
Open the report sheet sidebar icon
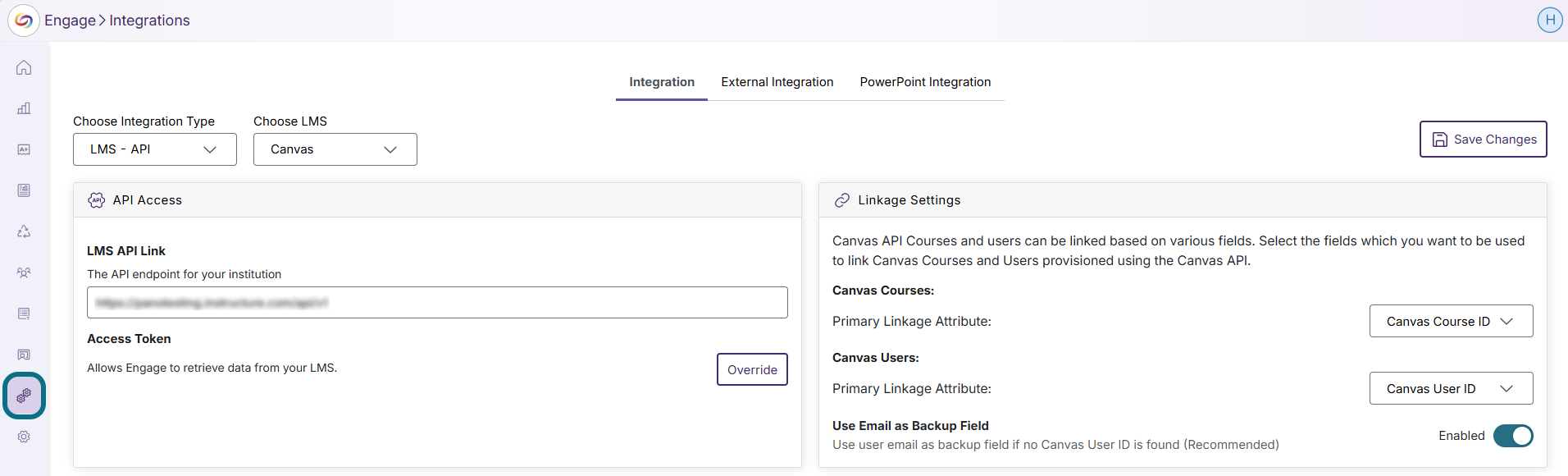[24, 190]
